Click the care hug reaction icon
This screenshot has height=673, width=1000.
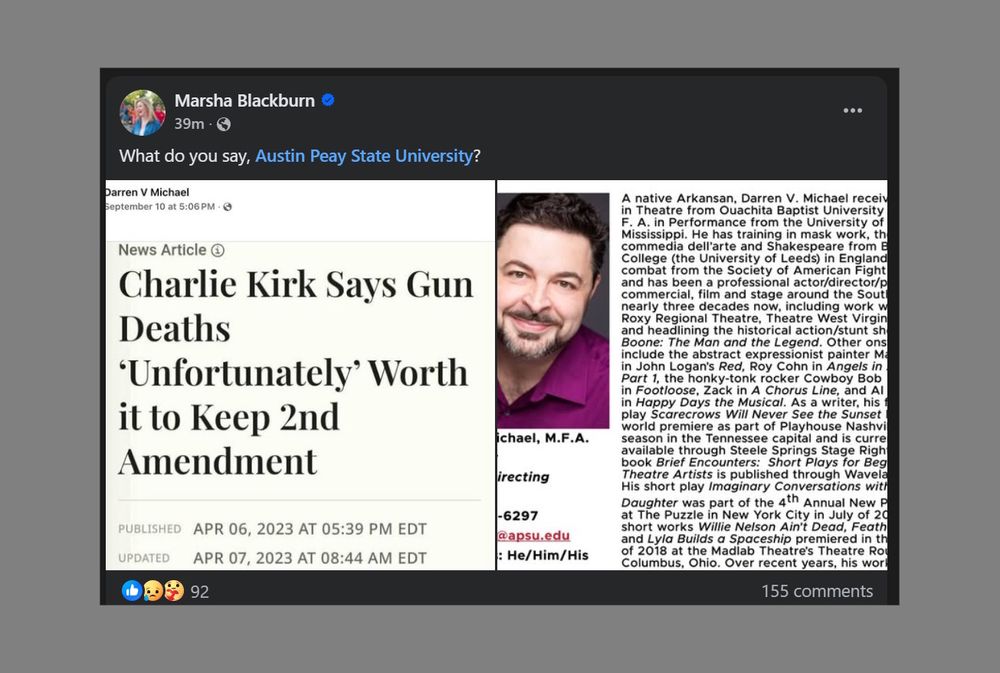coord(173,591)
